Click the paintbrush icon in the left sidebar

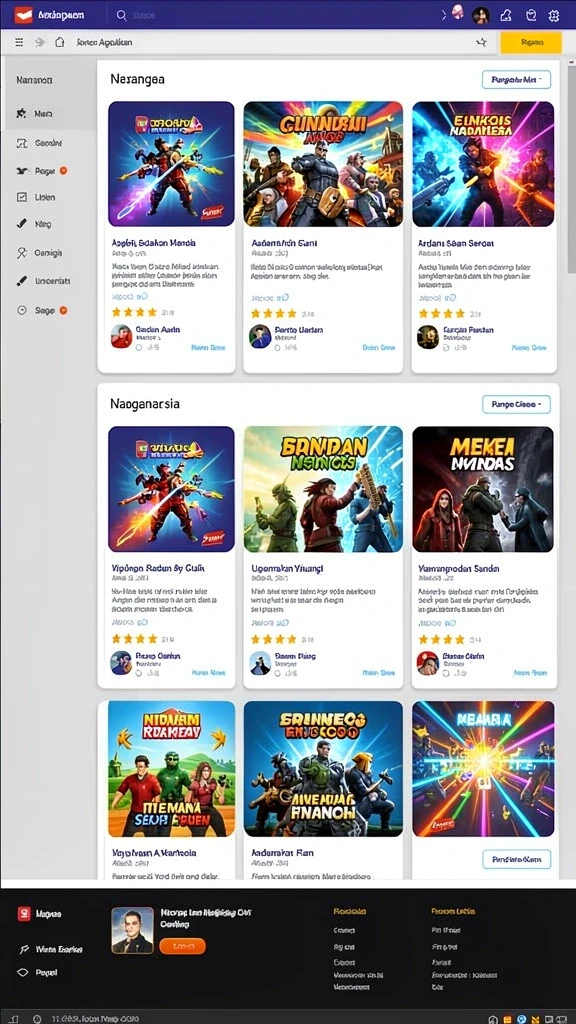pyautogui.click(x=22, y=281)
